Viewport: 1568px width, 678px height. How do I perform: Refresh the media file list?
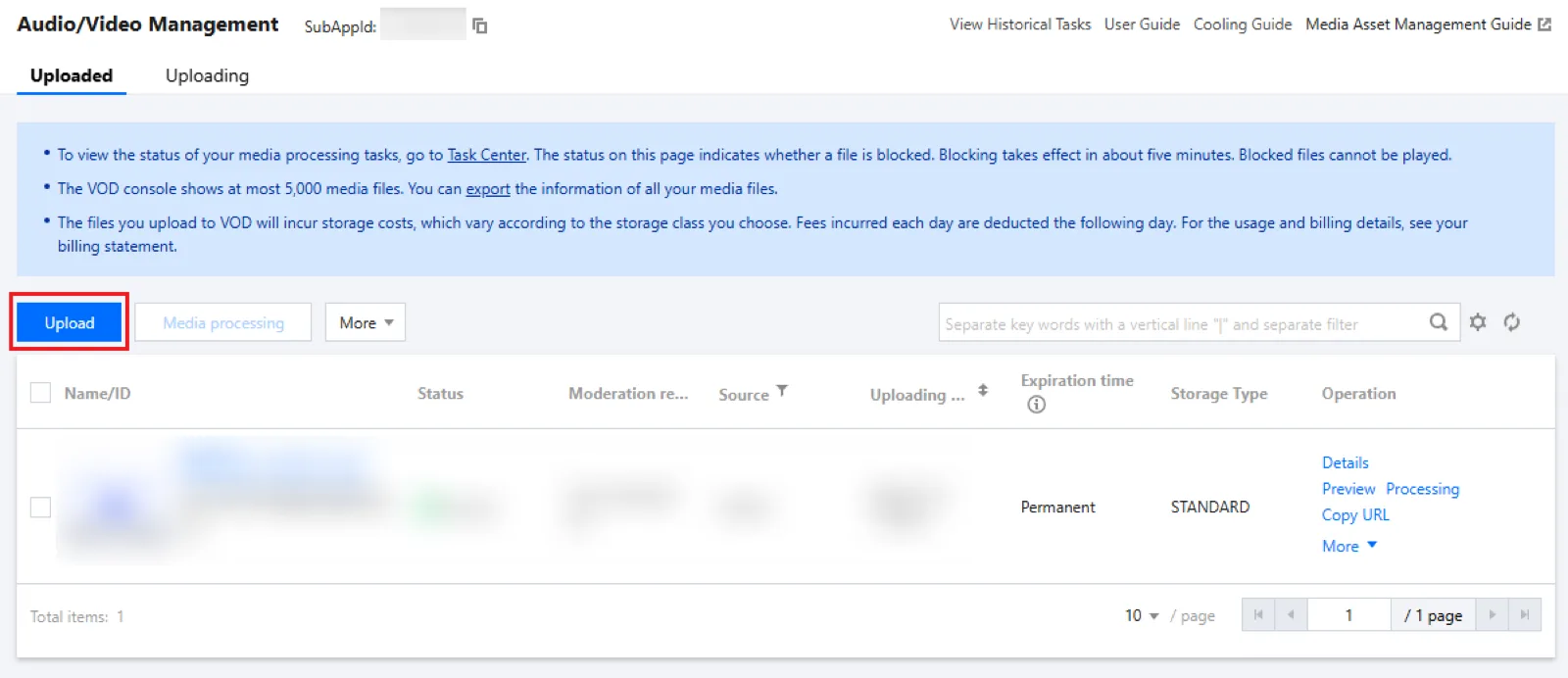click(x=1512, y=322)
